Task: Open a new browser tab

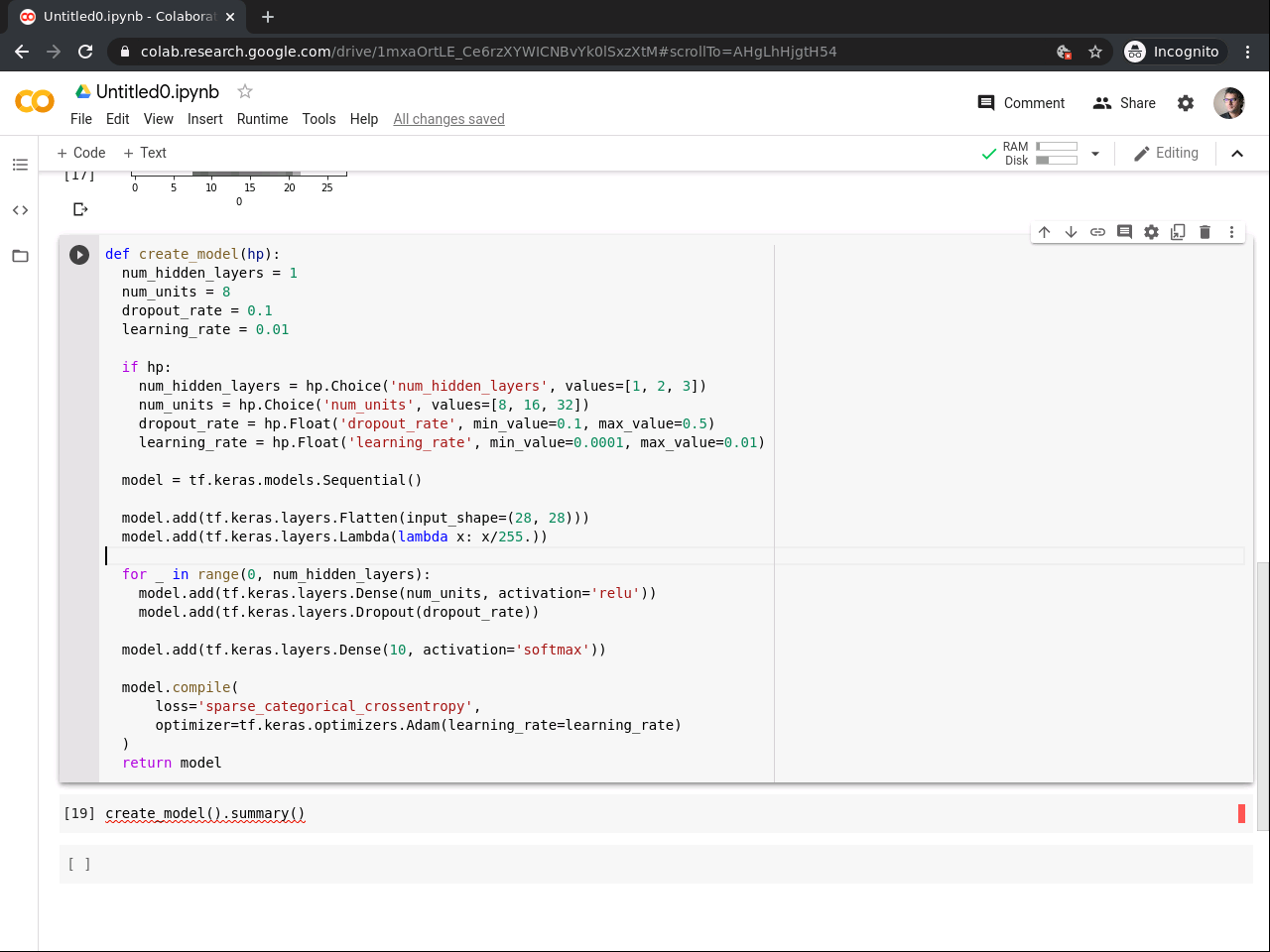Action: pos(268,17)
